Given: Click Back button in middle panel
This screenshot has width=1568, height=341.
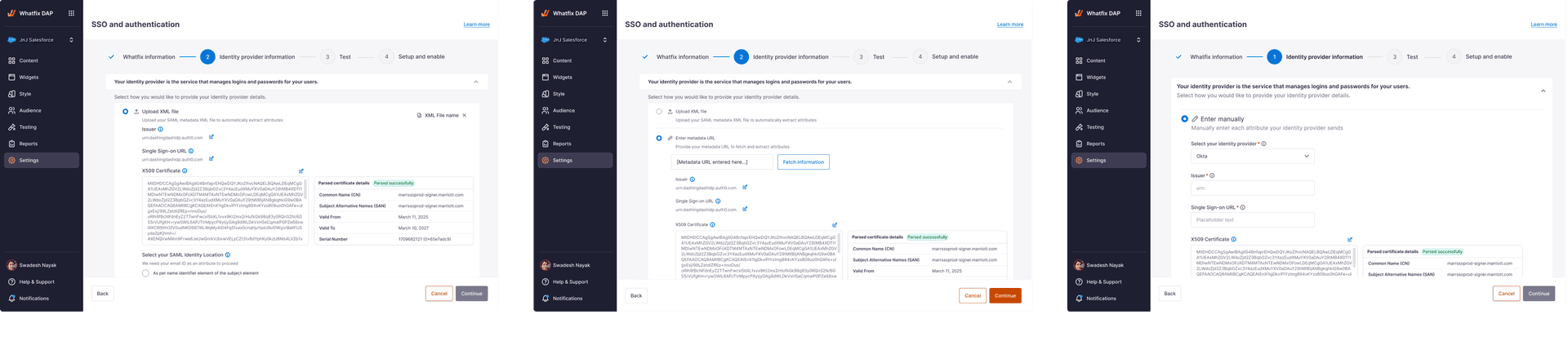Looking at the screenshot, I should [636, 295].
